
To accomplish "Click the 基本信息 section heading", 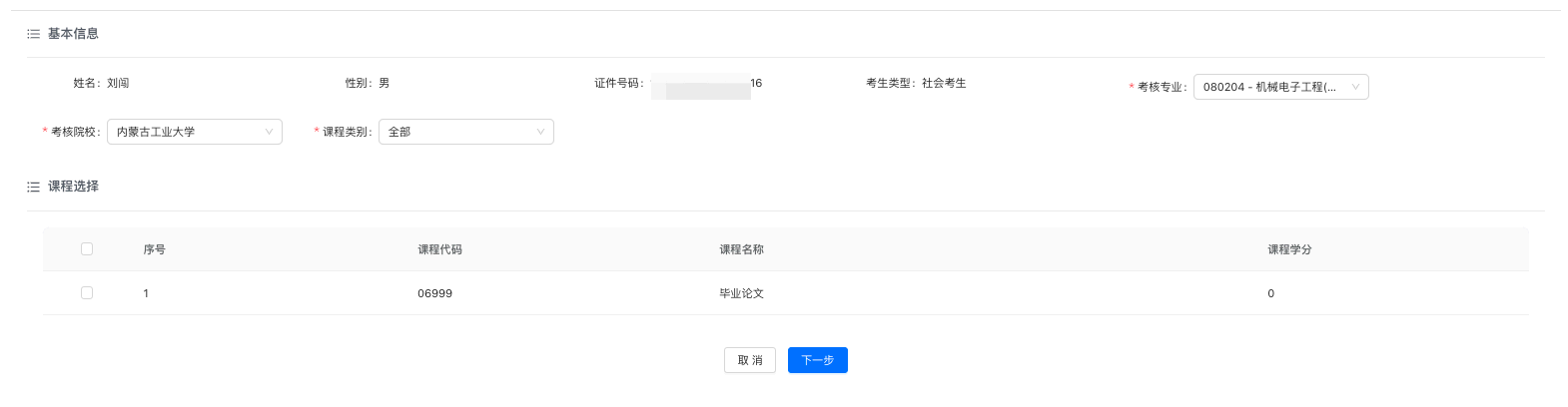I will point(73,34).
